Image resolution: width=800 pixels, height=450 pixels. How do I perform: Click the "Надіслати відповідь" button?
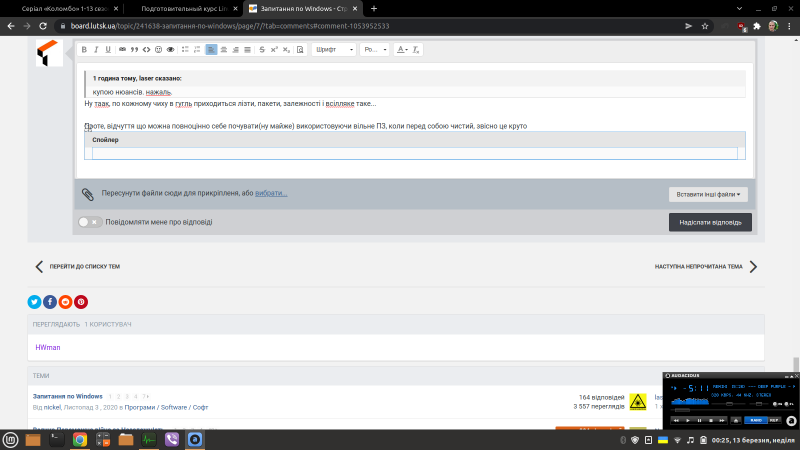click(709, 222)
